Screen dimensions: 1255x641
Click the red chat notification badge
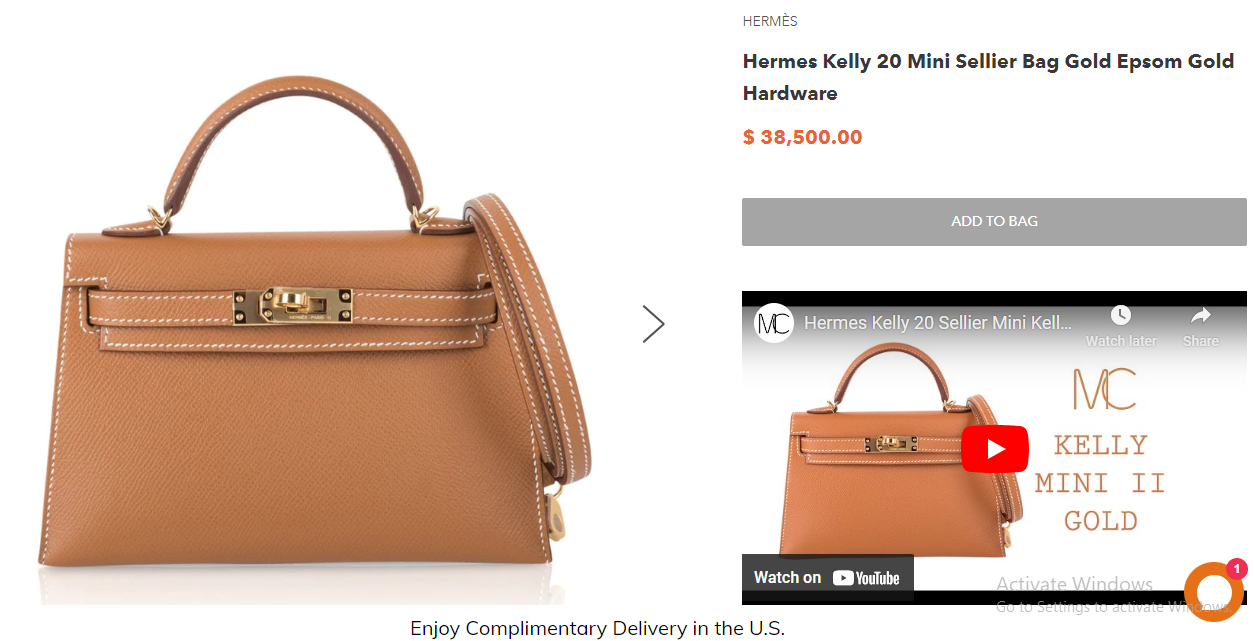click(x=1236, y=569)
